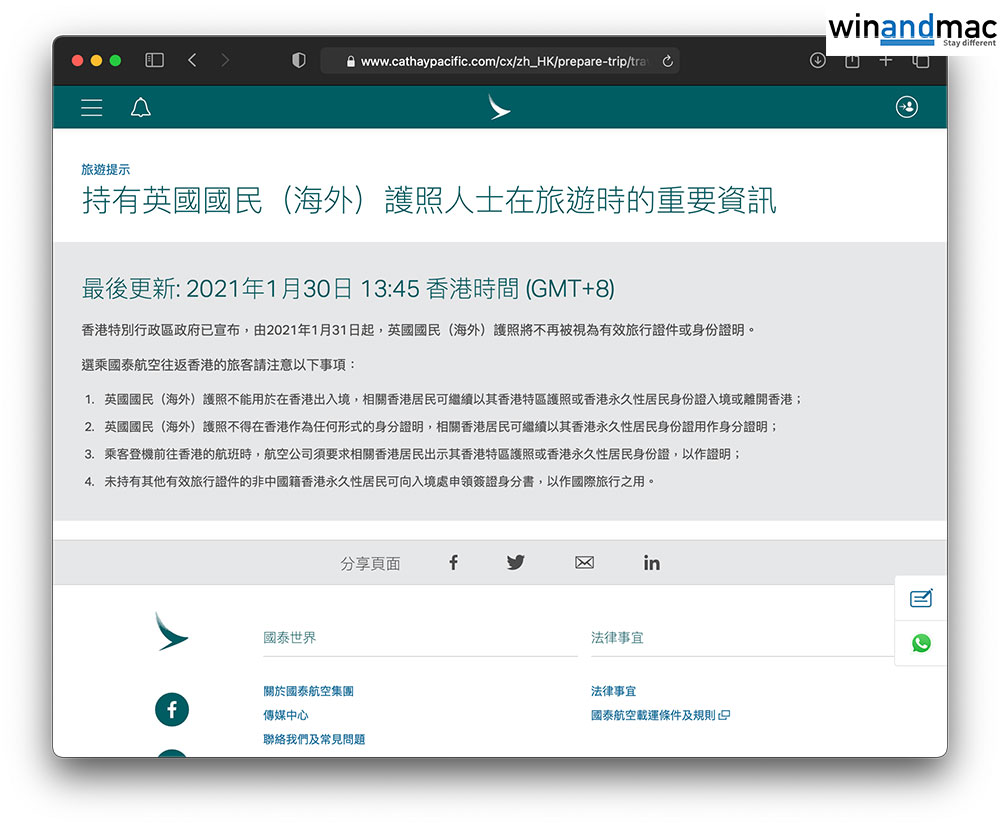Image resolution: width=1000 pixels, height=827 pixels.
Task: Open the 旅遊提示 breadcrumb link
Action: [x=106, y=170]
